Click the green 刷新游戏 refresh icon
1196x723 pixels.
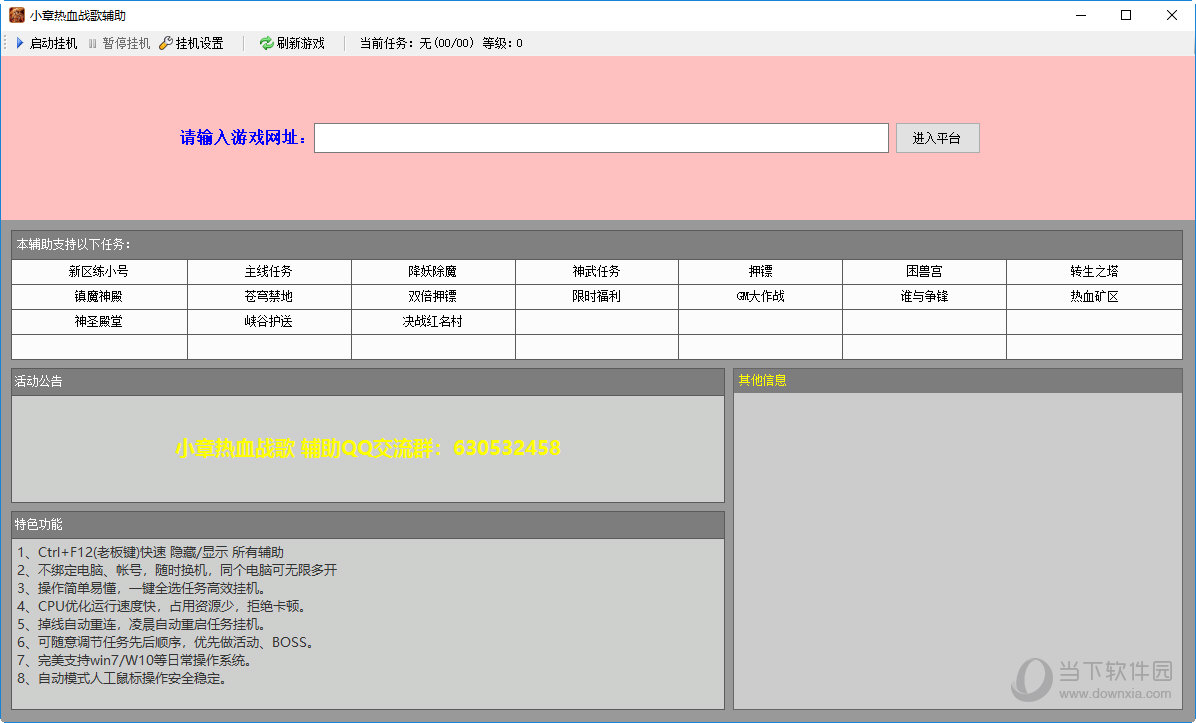266,43
